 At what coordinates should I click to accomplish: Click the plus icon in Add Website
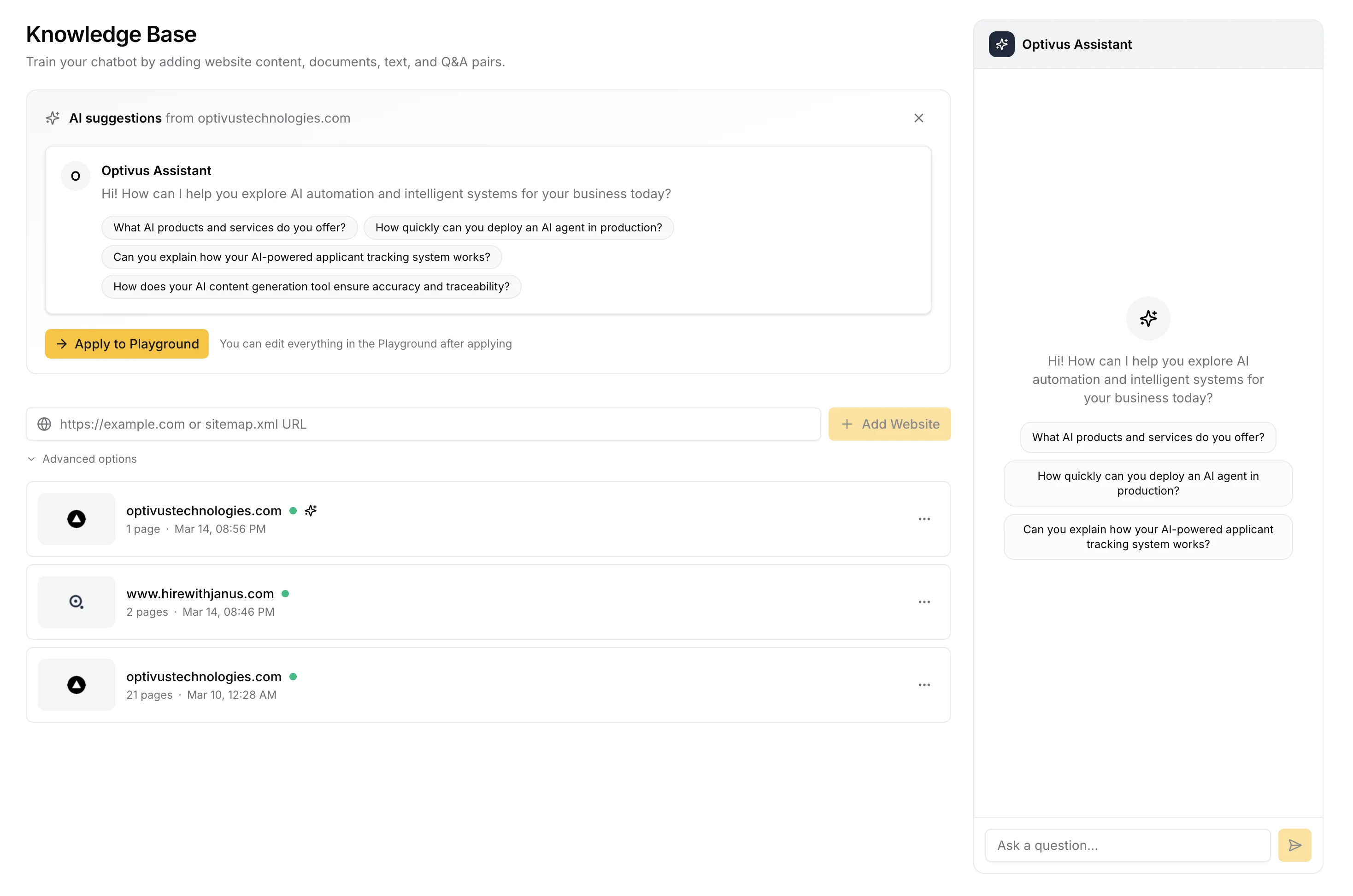tap(847, 424)
